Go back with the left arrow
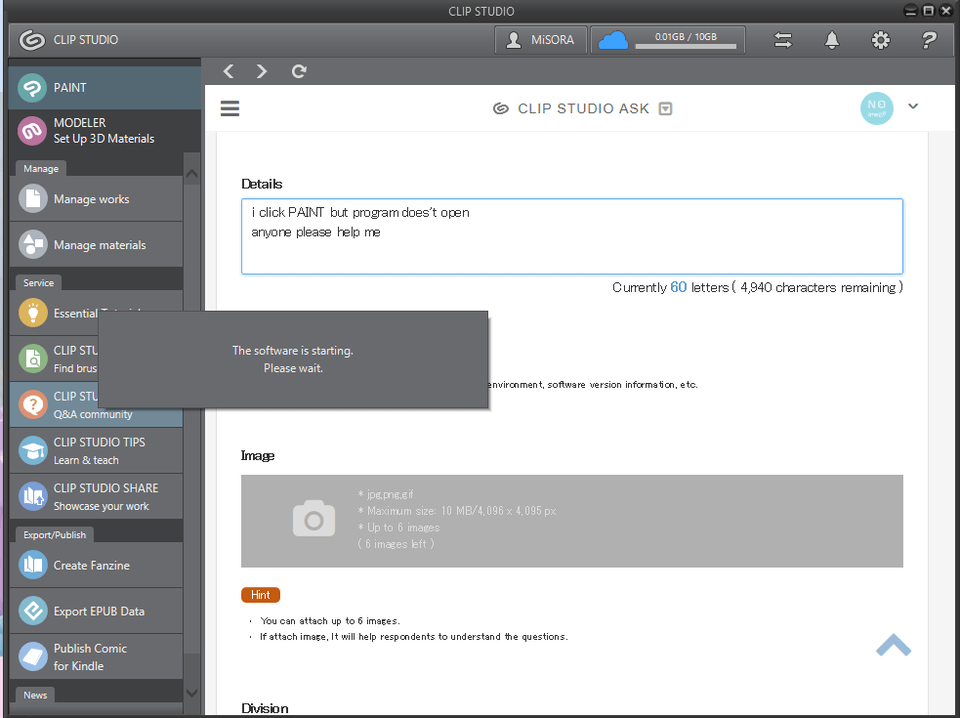Screen dimensions: 960x718 coord(228,72)
